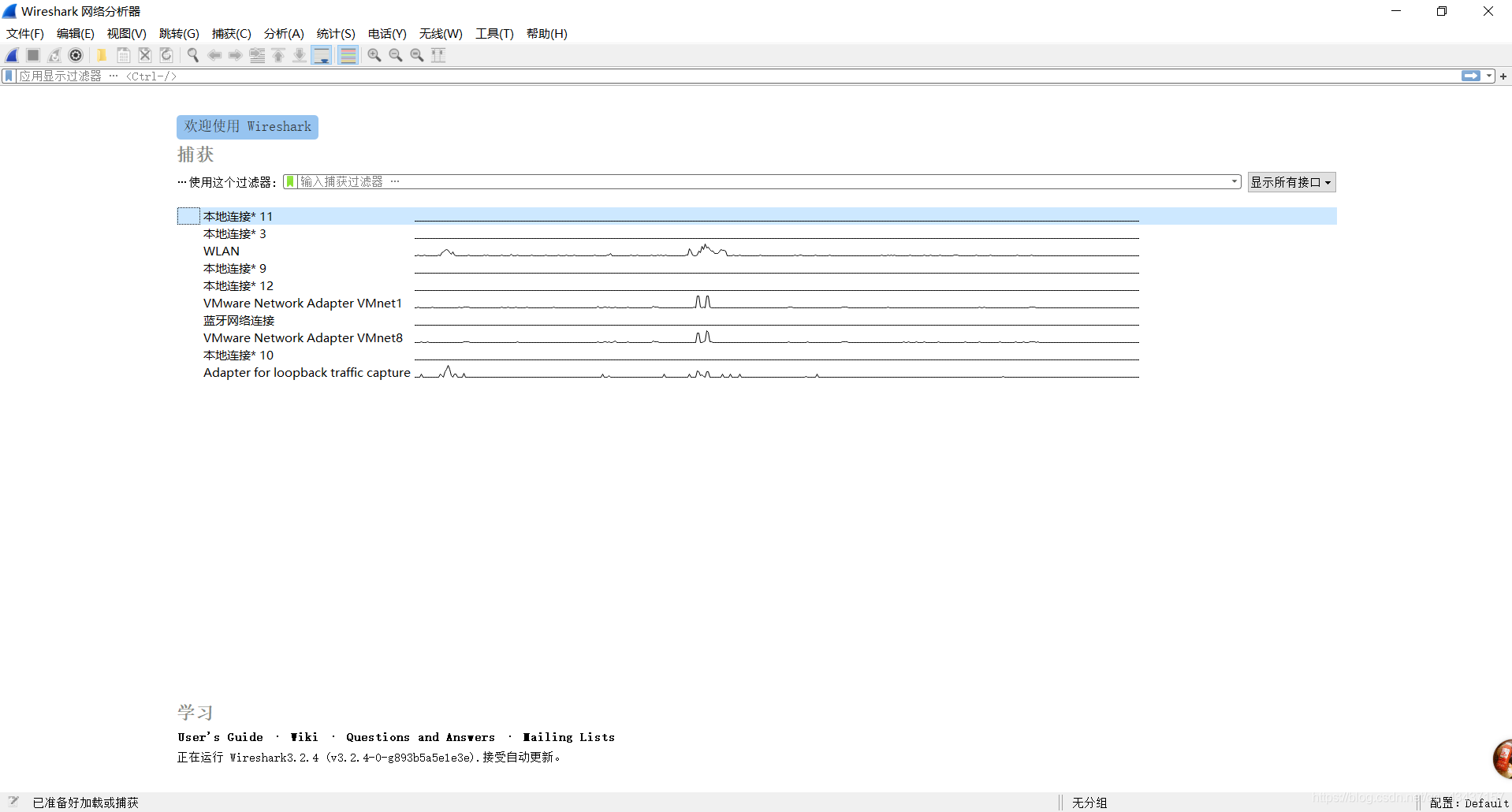1512x812 pixels.
Task: Open the Wiki link
Action: click(304, 737)
